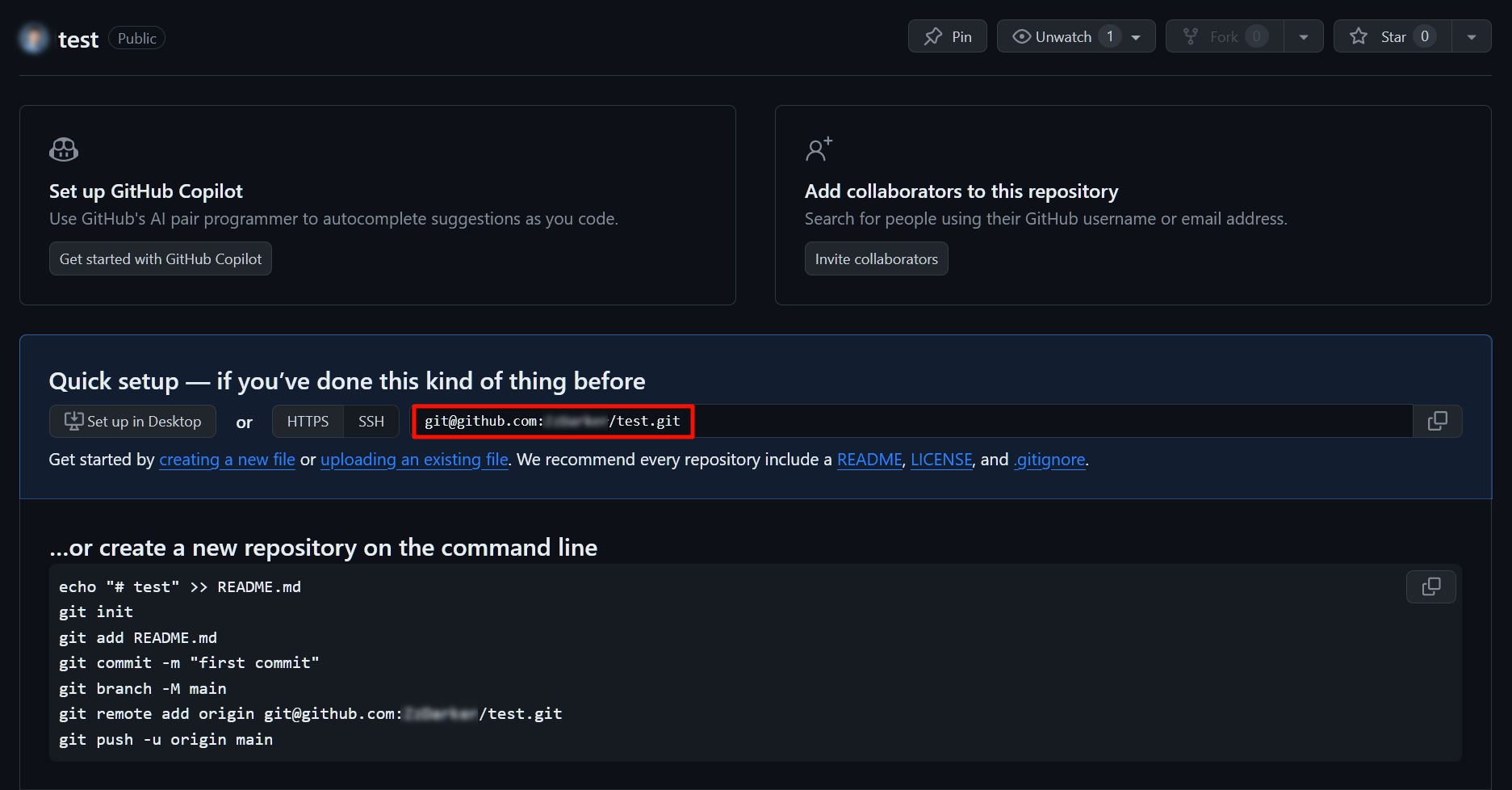Click Get started with GitHub Copilot

161,258
